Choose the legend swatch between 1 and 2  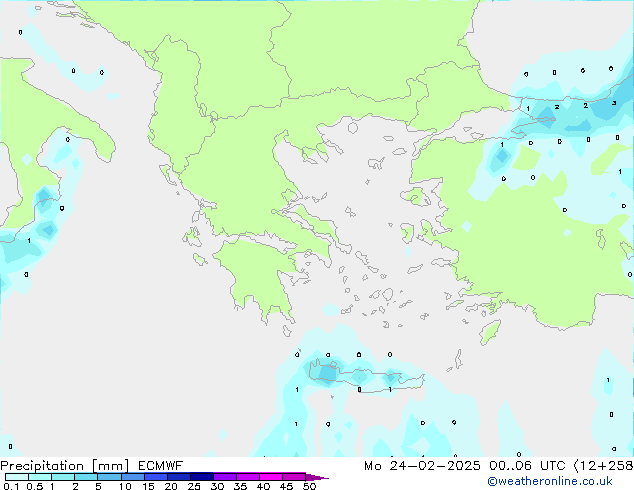[63, 477]
